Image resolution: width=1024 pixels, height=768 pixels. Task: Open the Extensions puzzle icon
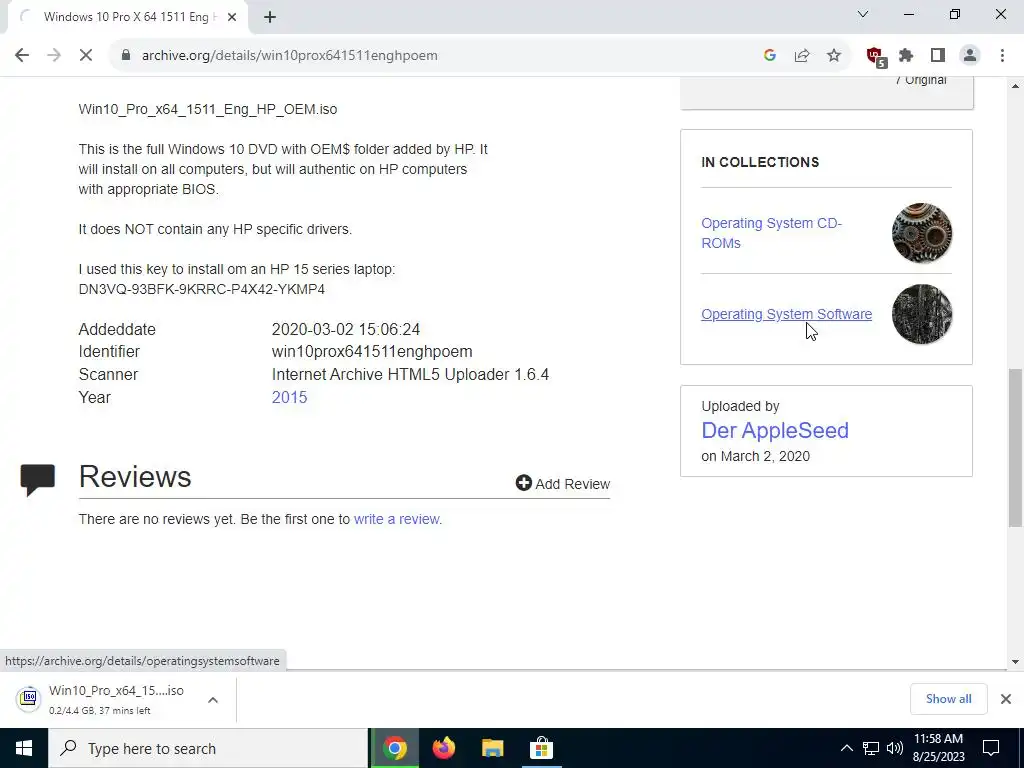[x=906, y=56]
